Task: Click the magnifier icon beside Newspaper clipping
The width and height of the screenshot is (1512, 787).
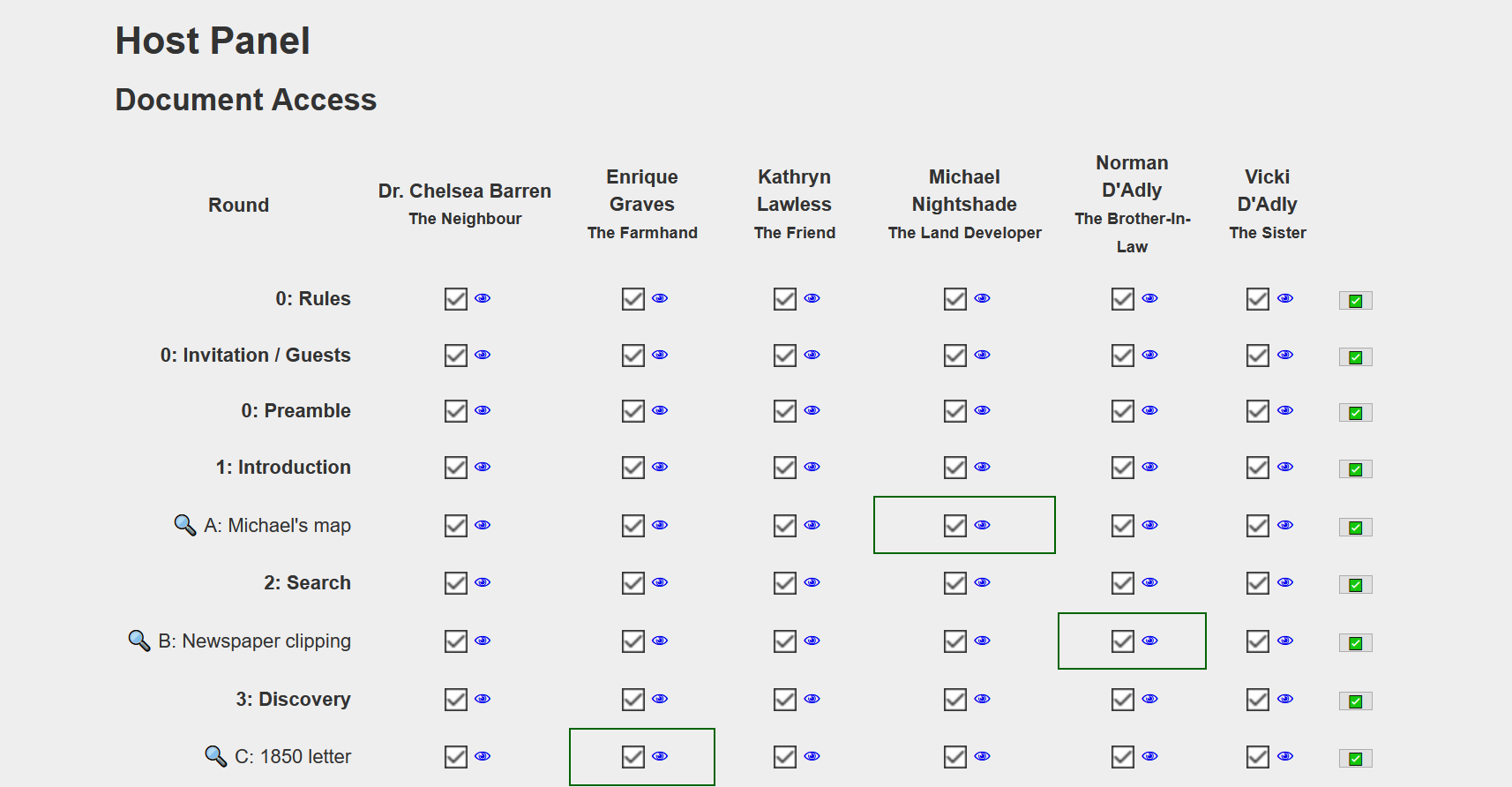Action: [139, 641]
